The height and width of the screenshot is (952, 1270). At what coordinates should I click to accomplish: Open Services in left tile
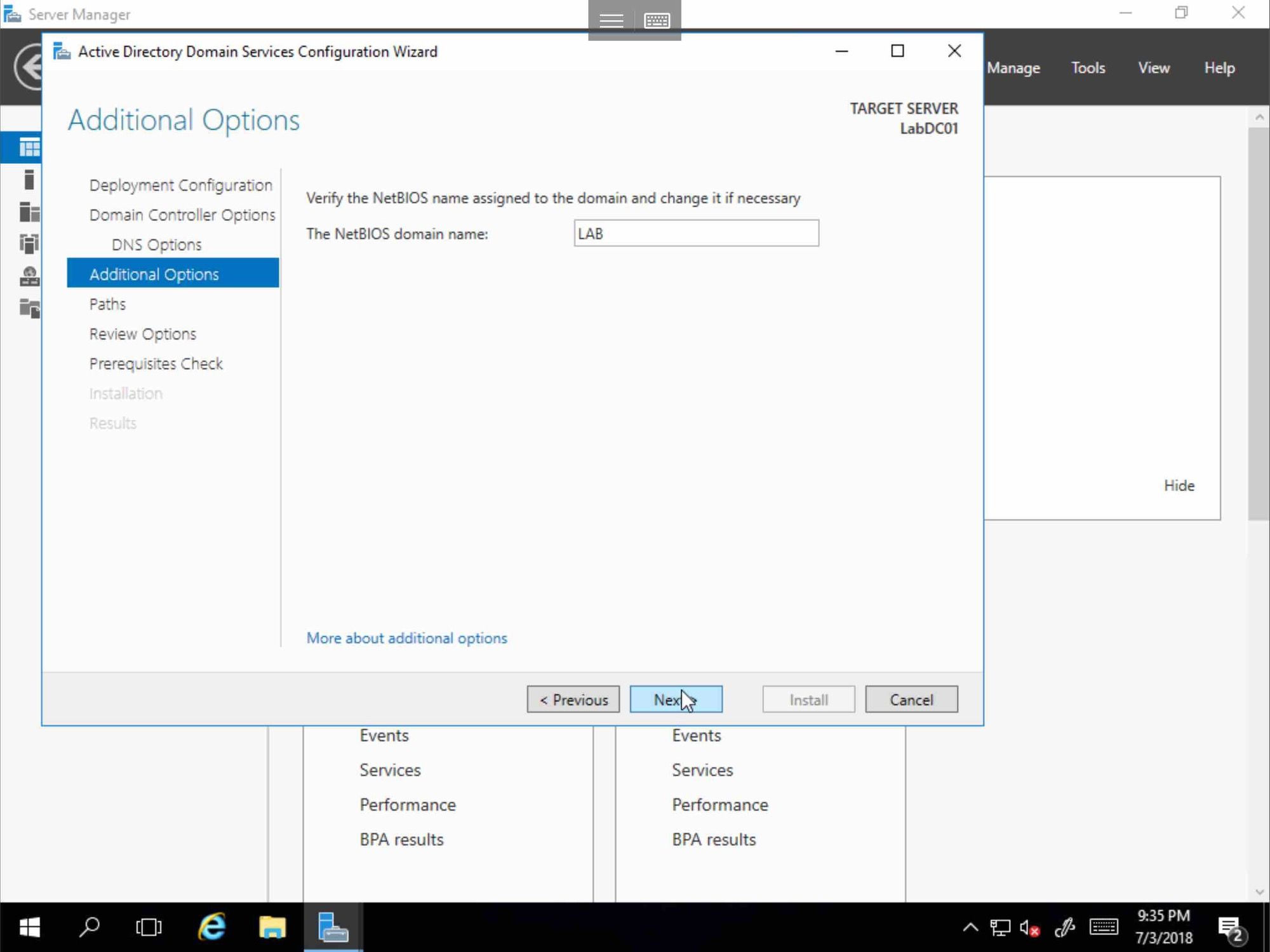(x=390, y=770)
